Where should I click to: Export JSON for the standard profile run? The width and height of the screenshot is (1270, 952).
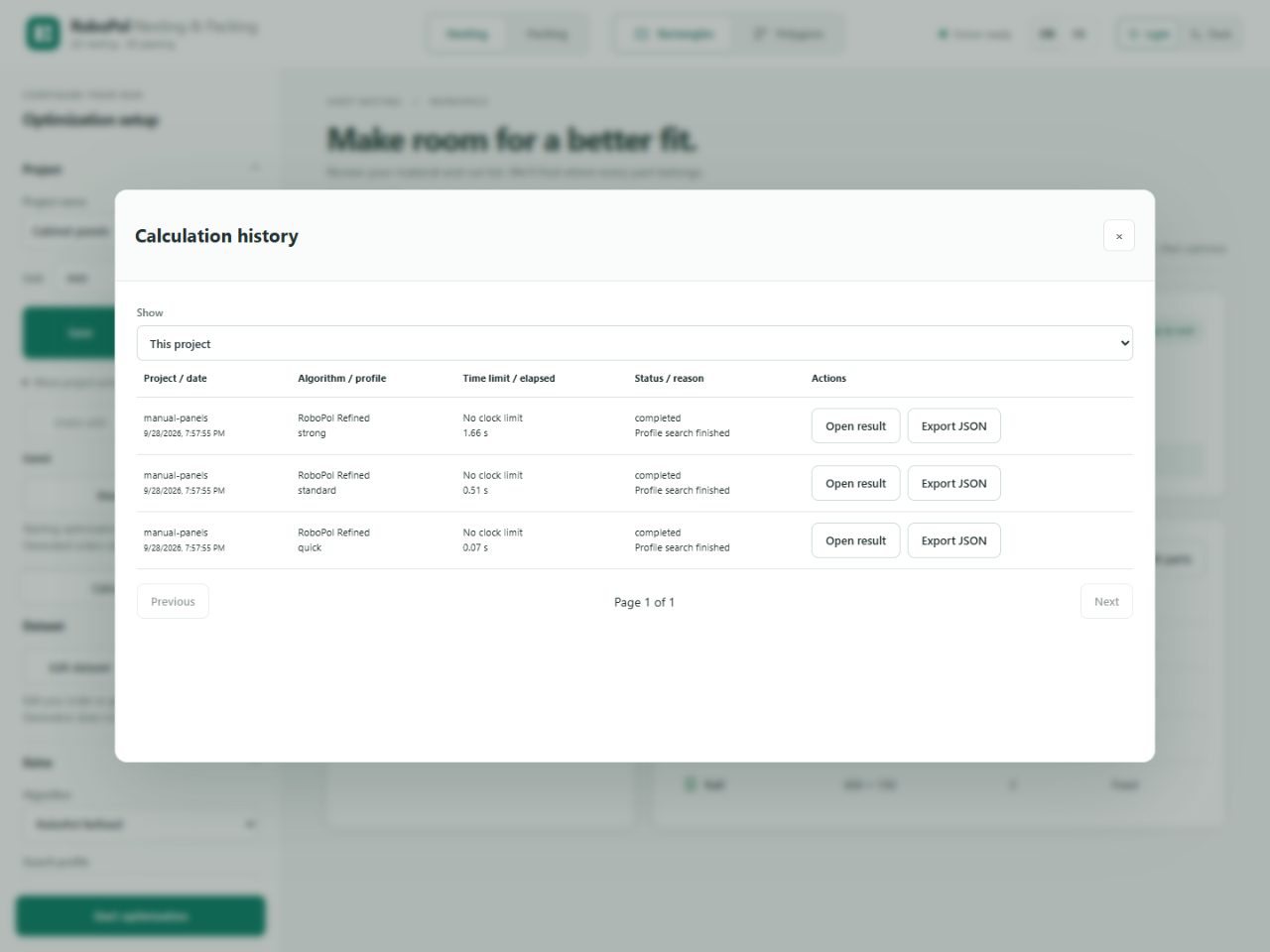click(953, 484)
